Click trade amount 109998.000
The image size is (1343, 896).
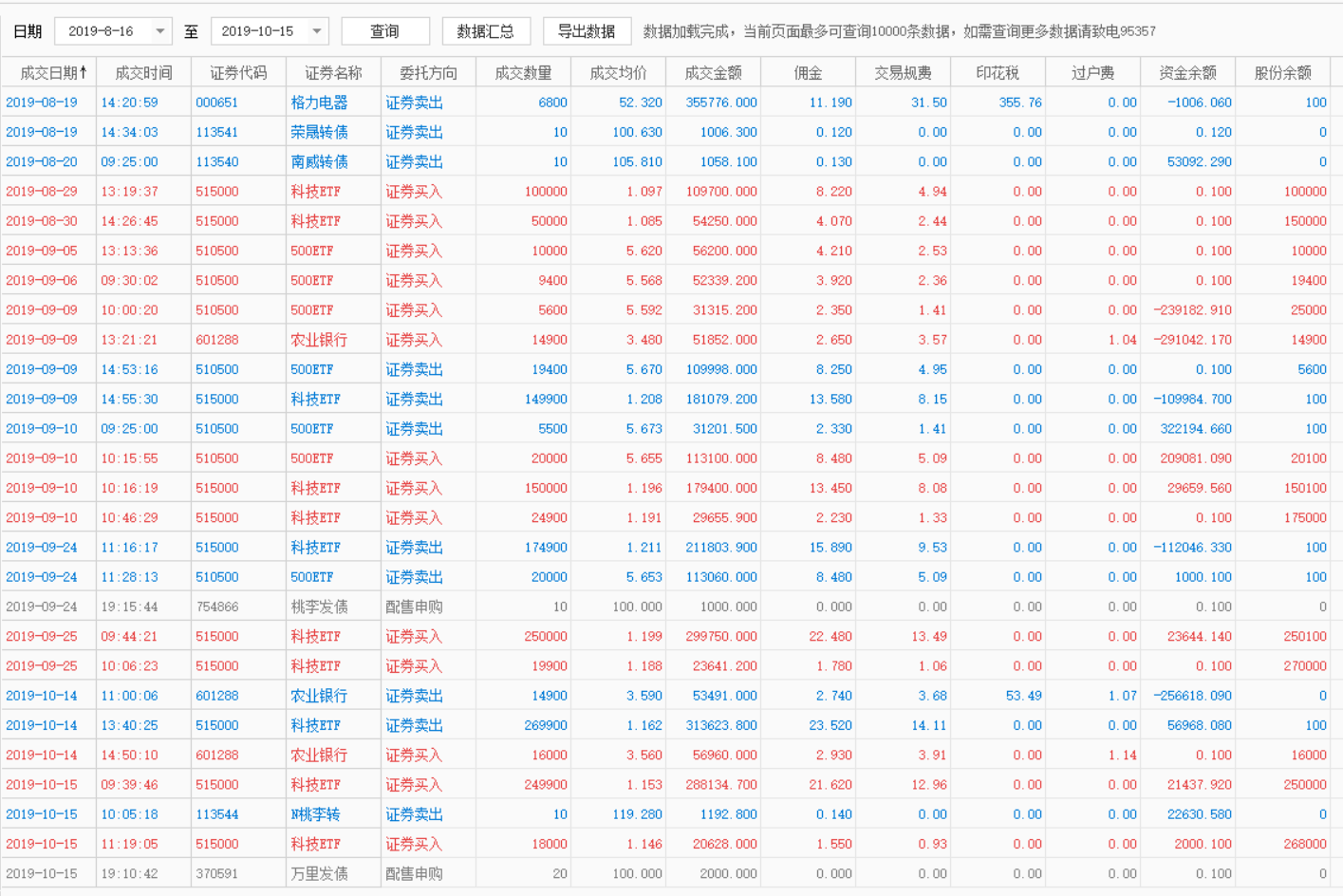721,369
